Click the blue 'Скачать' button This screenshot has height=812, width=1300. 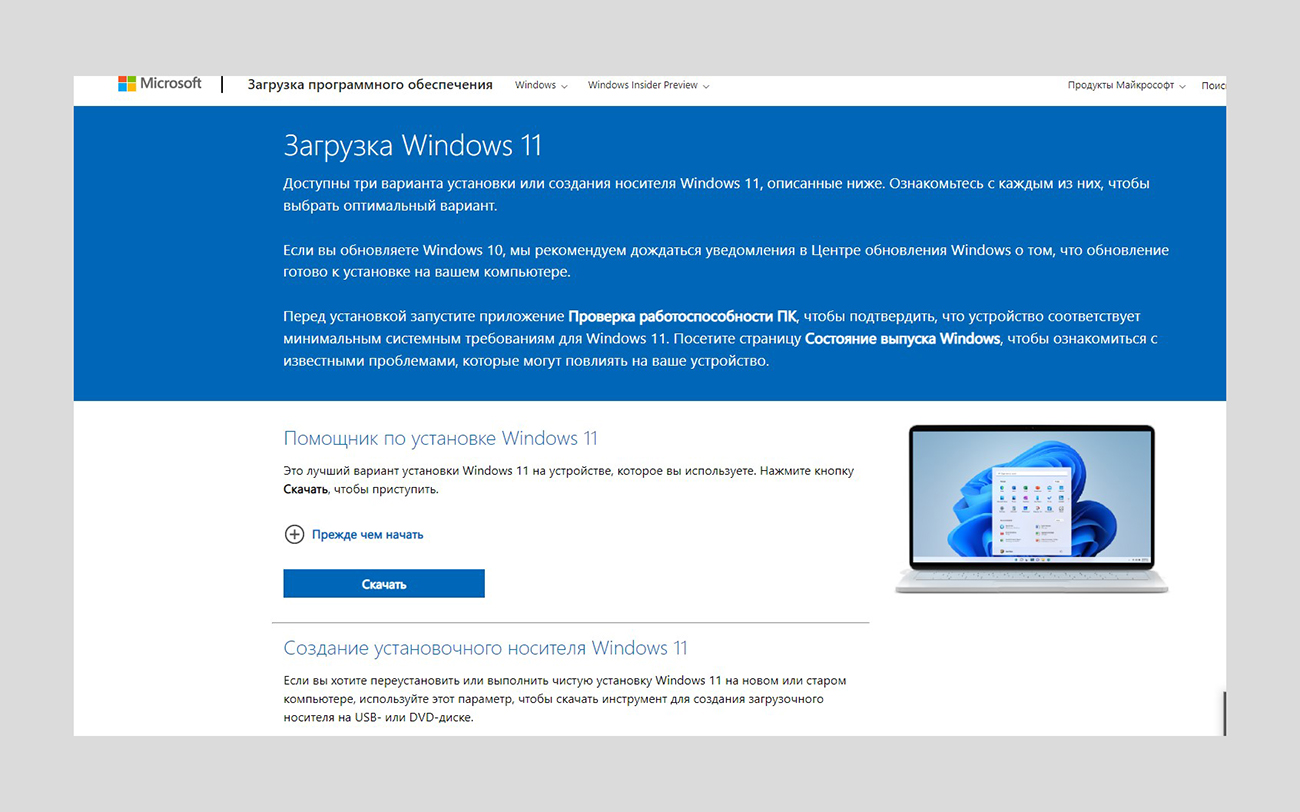pyautogui.click(x=384, y=584)
